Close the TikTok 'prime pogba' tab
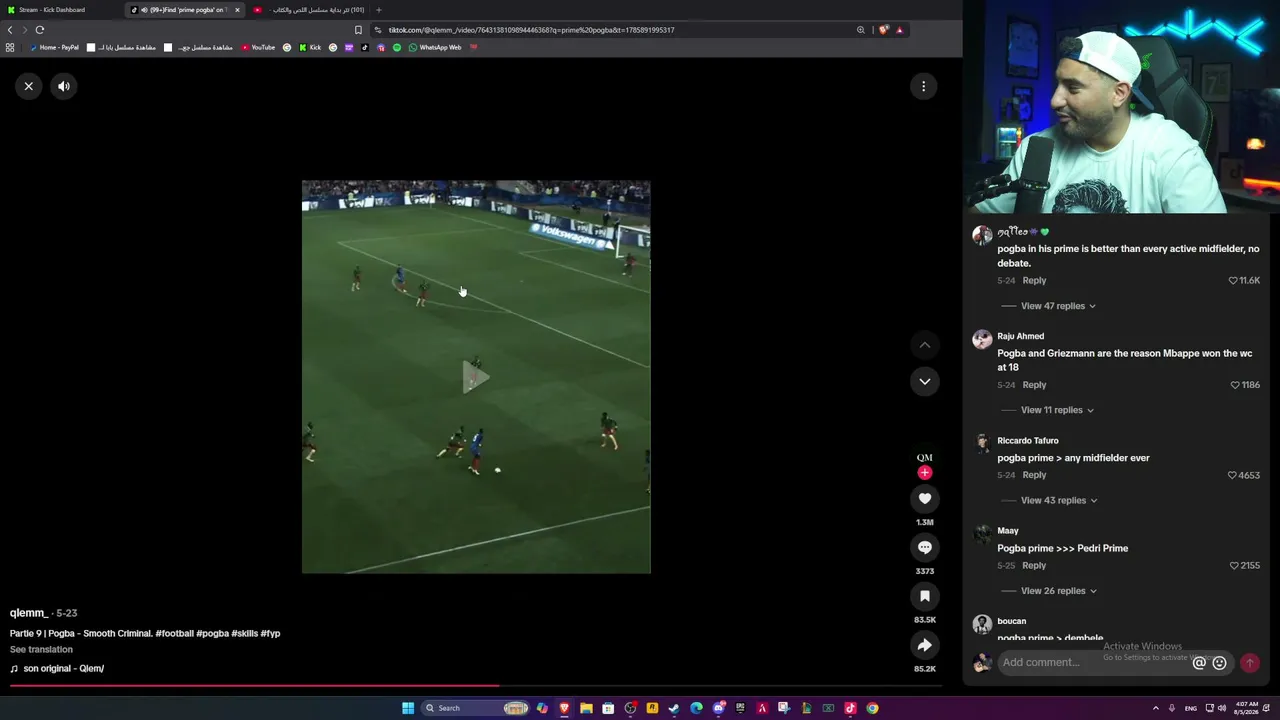The width and height of the screenshot is (1280, 720). [x=237, y=10]
